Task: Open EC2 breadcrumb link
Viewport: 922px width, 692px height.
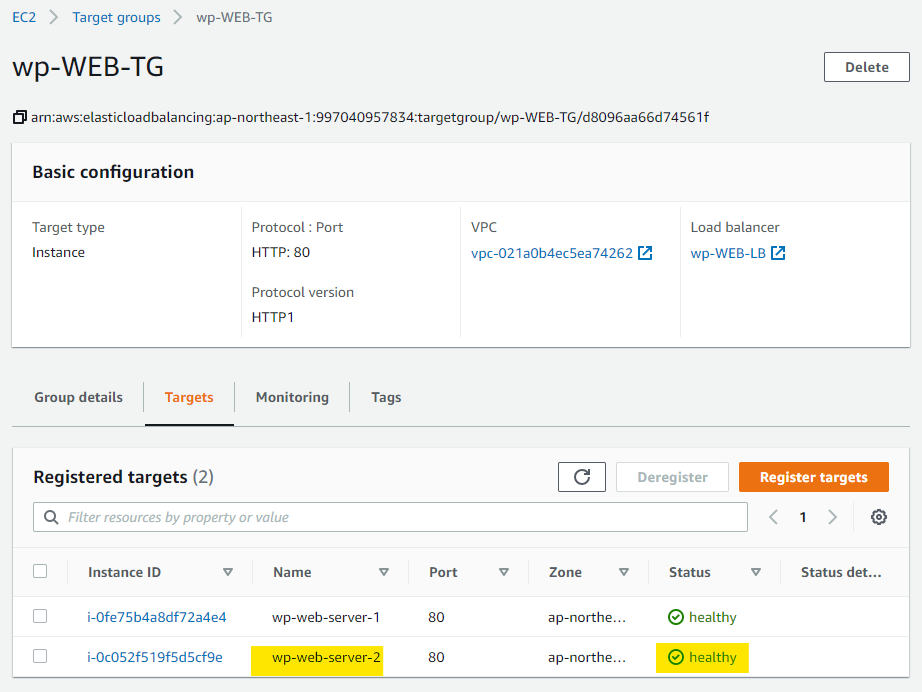Action: point(24,17)
